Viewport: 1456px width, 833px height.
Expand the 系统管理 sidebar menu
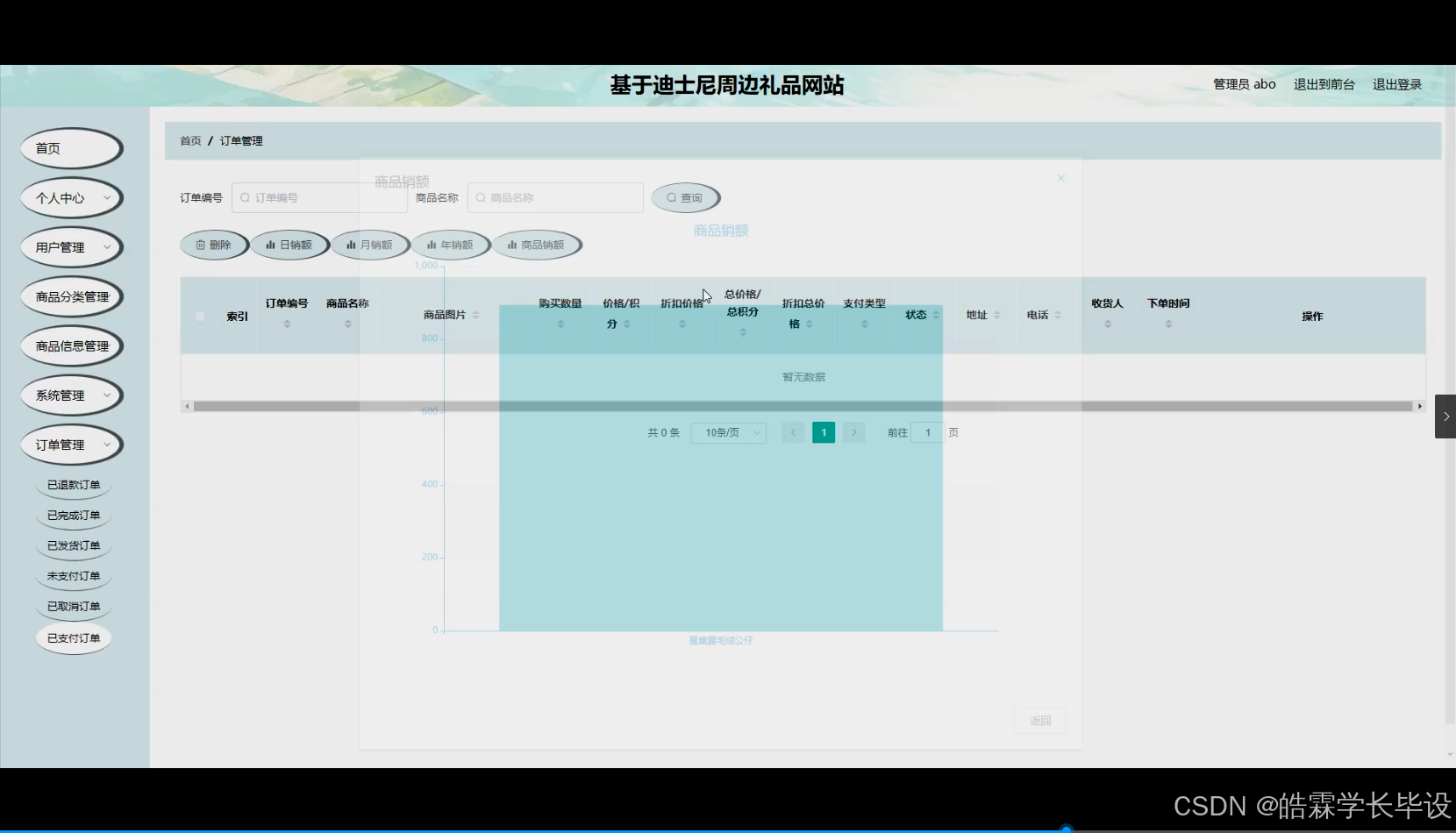point(71,395)
